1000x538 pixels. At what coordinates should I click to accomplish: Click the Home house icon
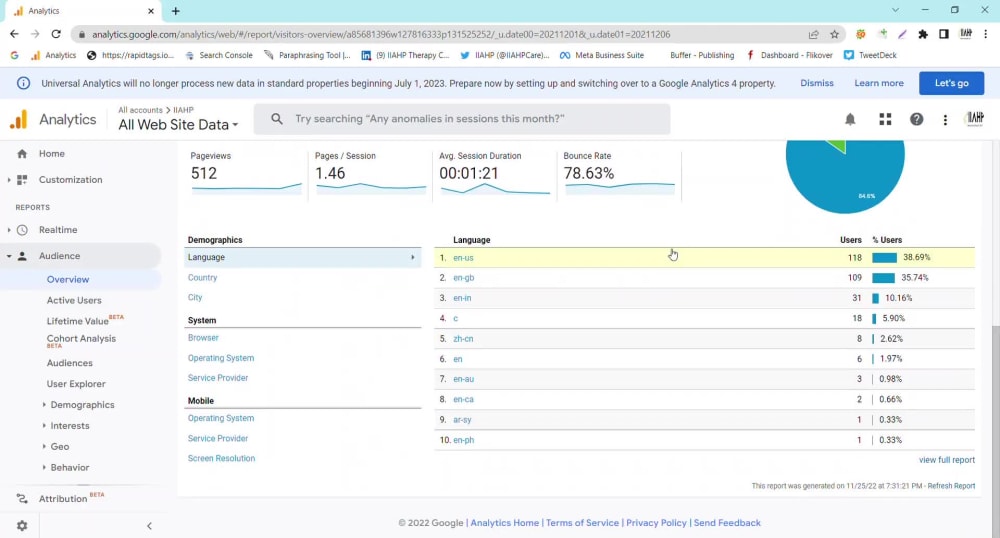[22, 154]
